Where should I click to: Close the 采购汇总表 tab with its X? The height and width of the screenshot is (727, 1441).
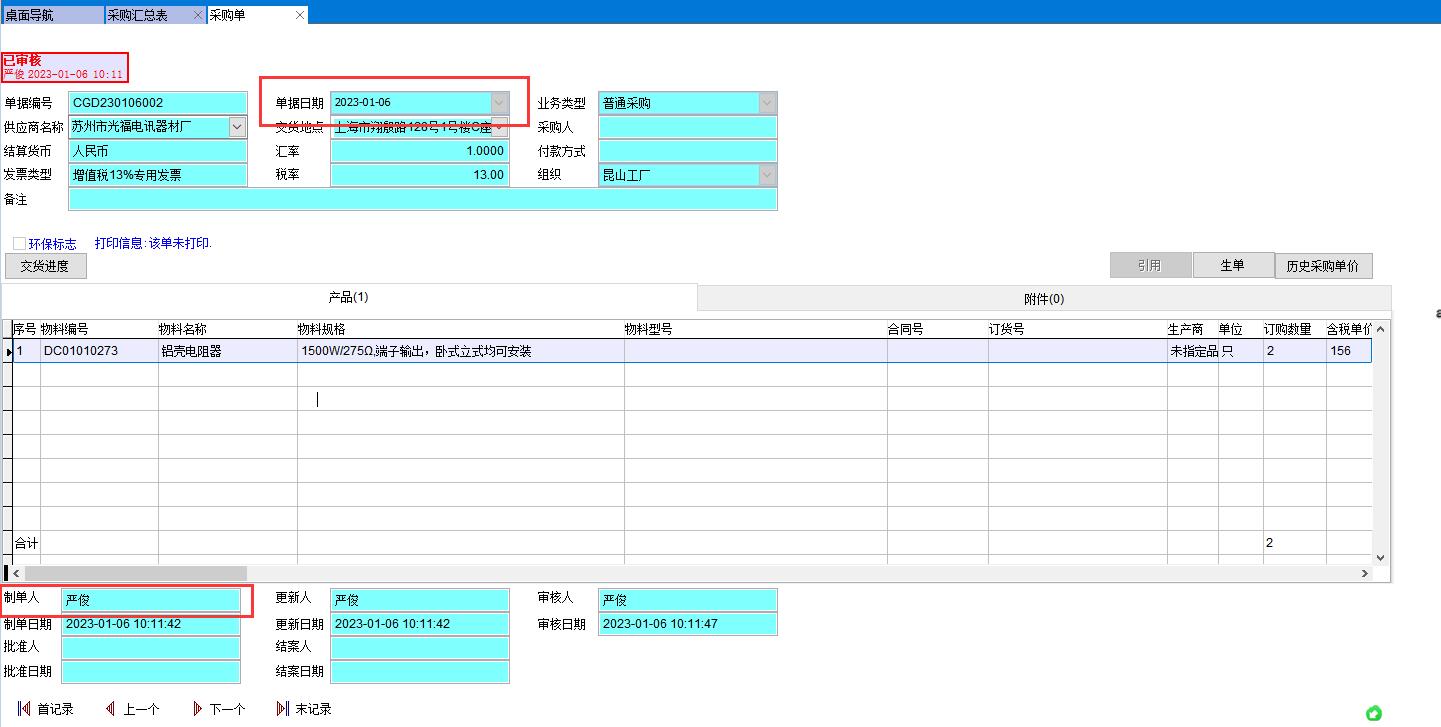coord(197,16)
